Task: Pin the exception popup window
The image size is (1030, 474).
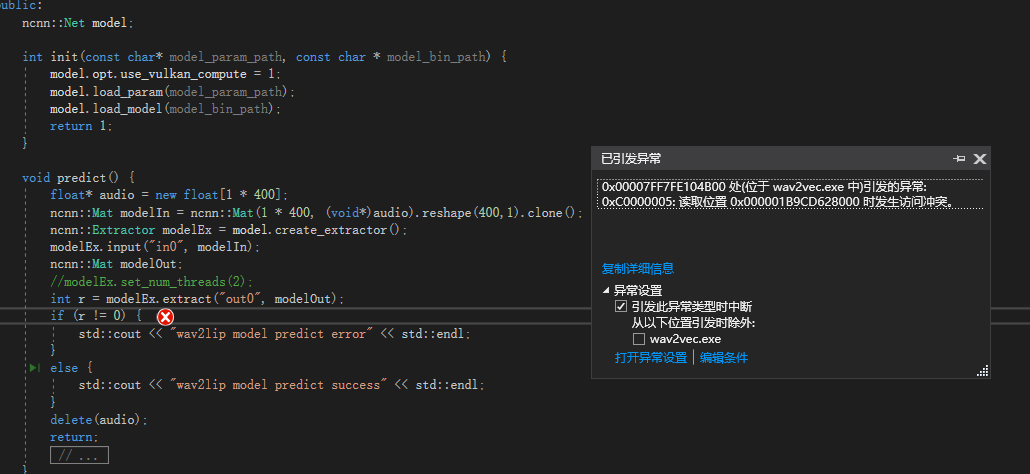Action: [x=959, y=158]
